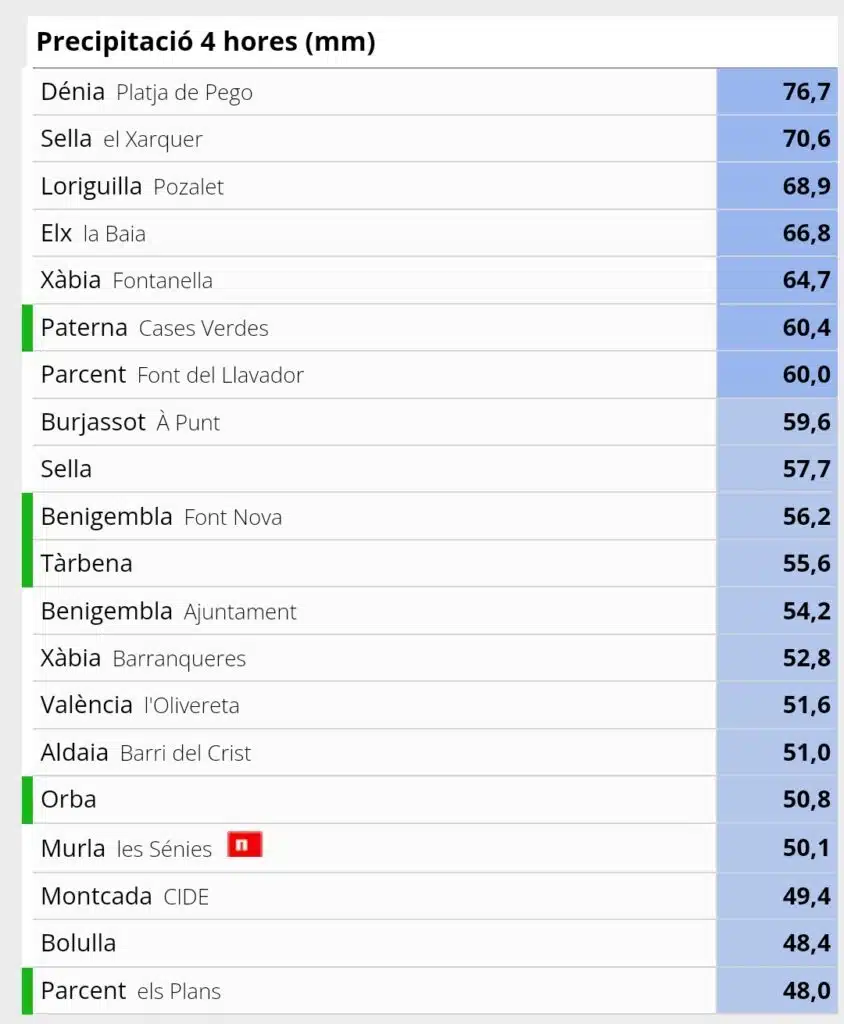The height and width of the screenshot is (1024, 844).
Task: Open València l'Olivereta row
Action: (x=435, y=705)
